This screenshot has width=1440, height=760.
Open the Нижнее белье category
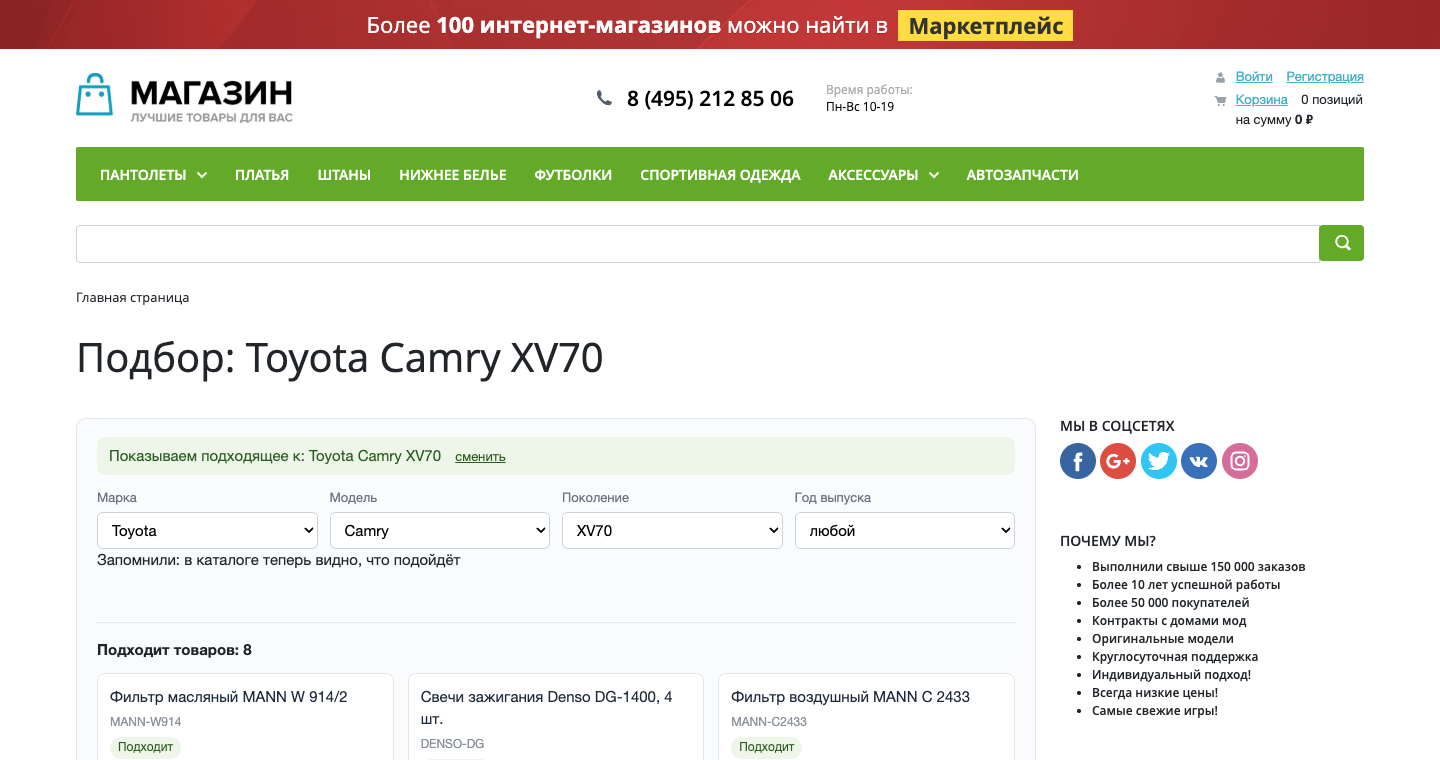click(453, 175)
